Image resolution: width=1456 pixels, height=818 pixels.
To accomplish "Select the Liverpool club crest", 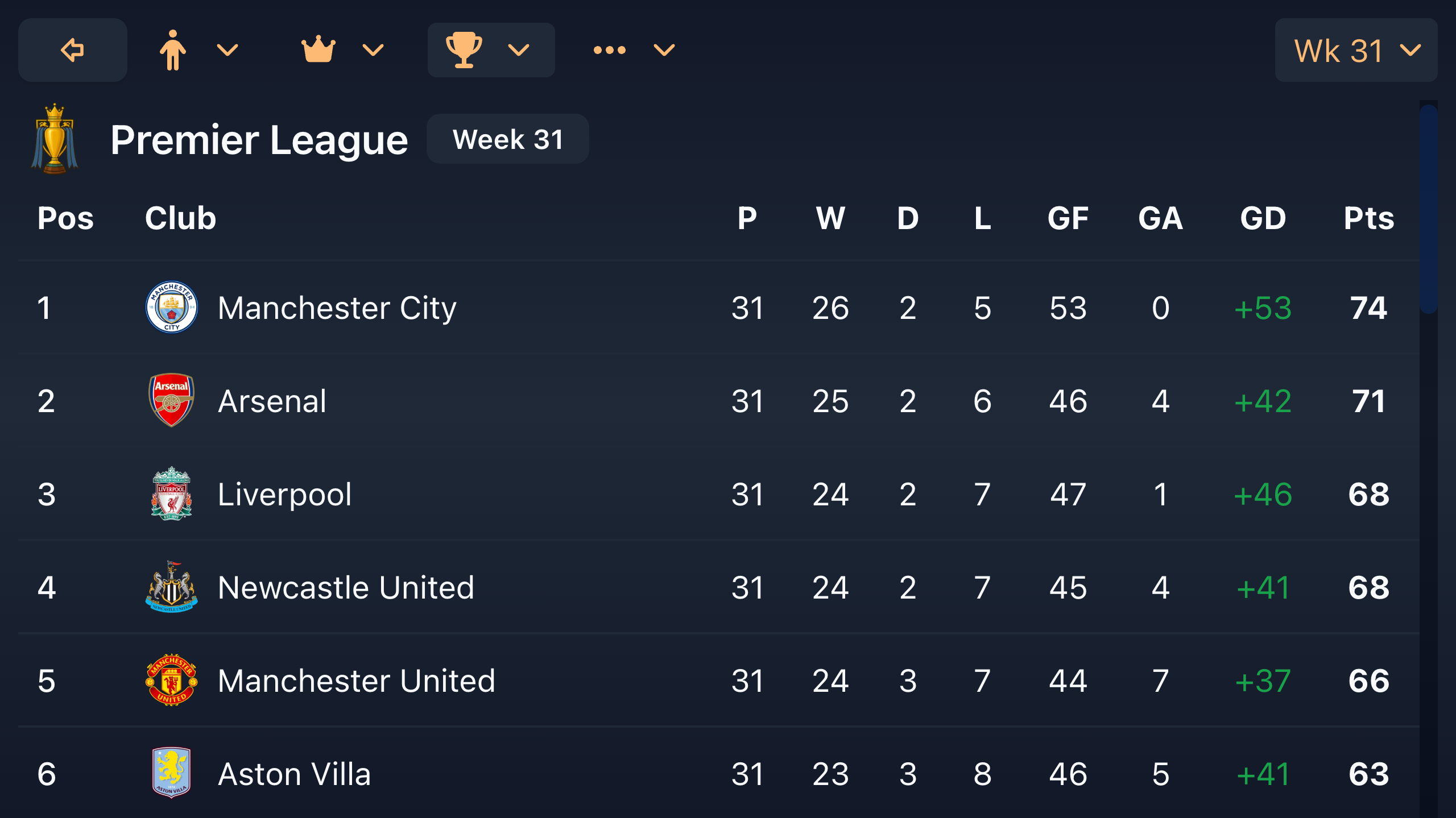I will [x=171, y=493].
